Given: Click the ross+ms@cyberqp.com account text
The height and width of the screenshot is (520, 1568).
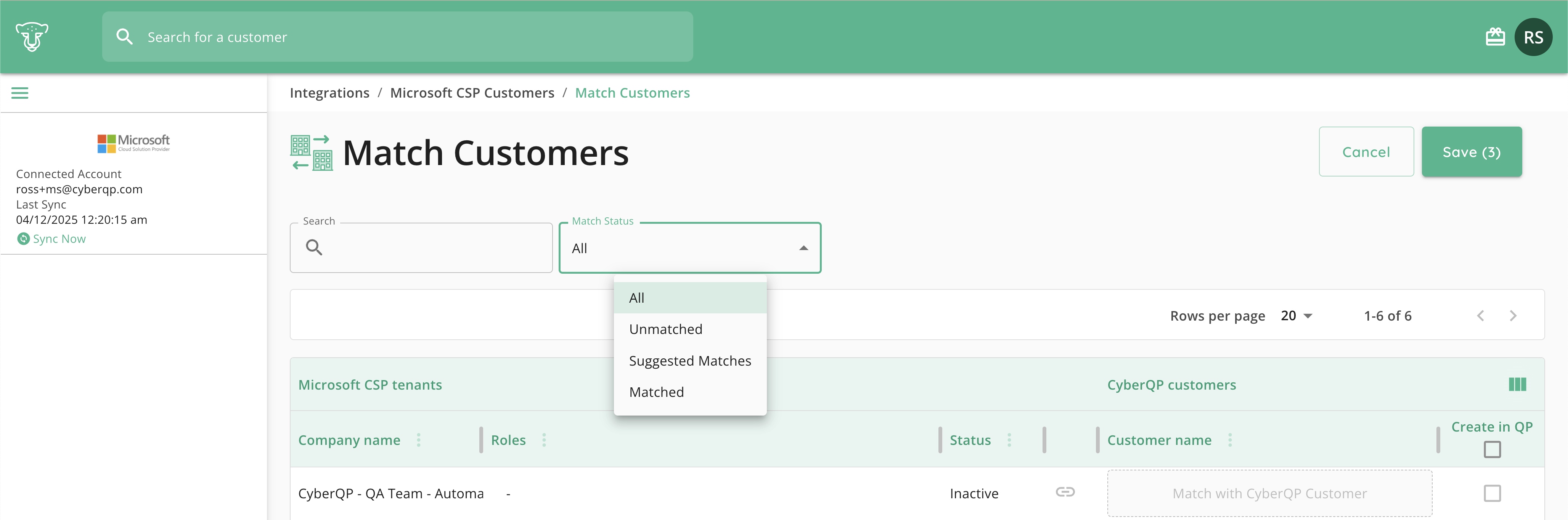Looking at the screenshot, I should 79,189.
